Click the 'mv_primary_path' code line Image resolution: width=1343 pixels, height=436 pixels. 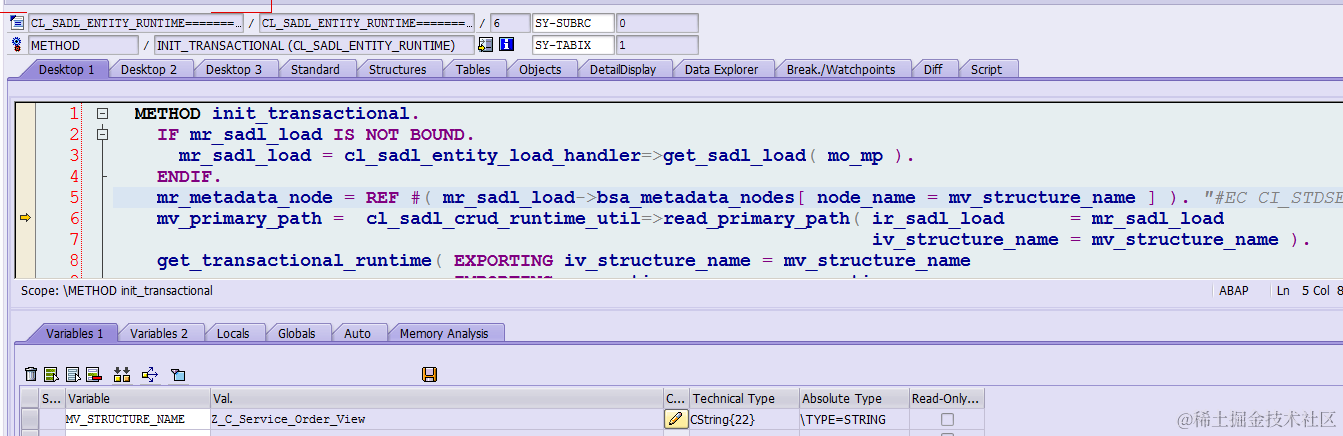pyautogui.click(x=690, y=218)
